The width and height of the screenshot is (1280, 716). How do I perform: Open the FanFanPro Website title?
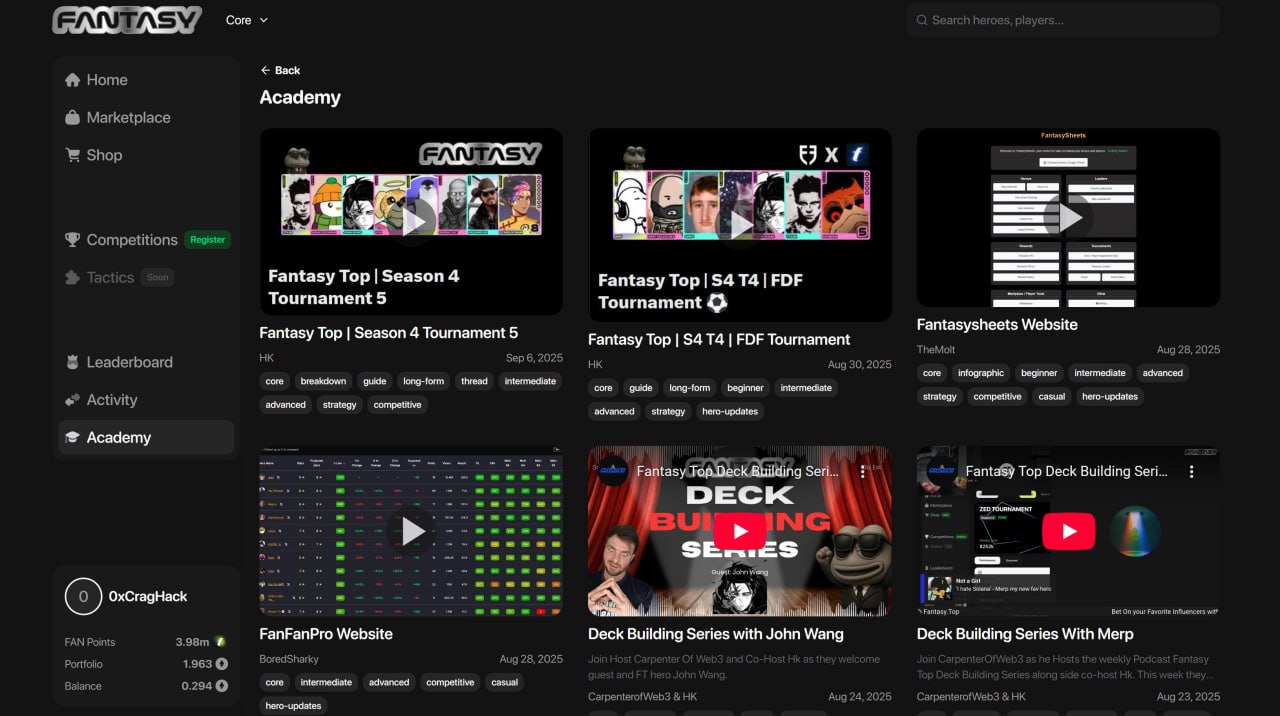point(326,634)
